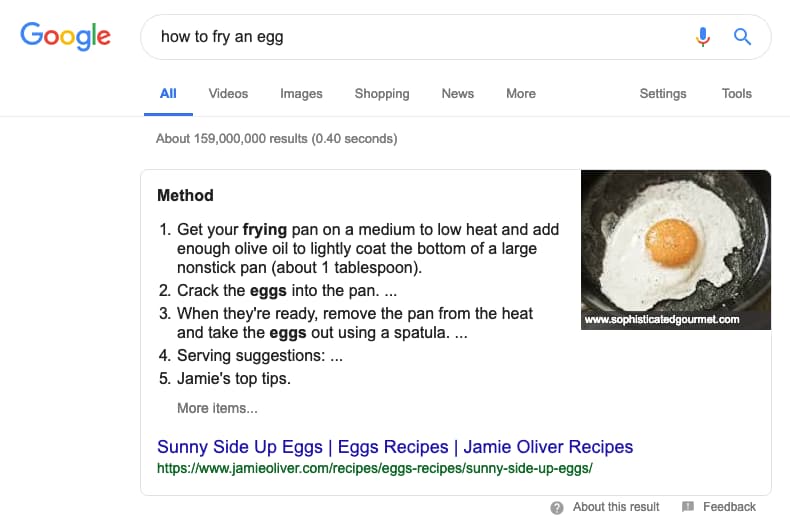Open the Tools filter options
The image size is (790, 524).
pyautogui.click(x=737, y=94)
